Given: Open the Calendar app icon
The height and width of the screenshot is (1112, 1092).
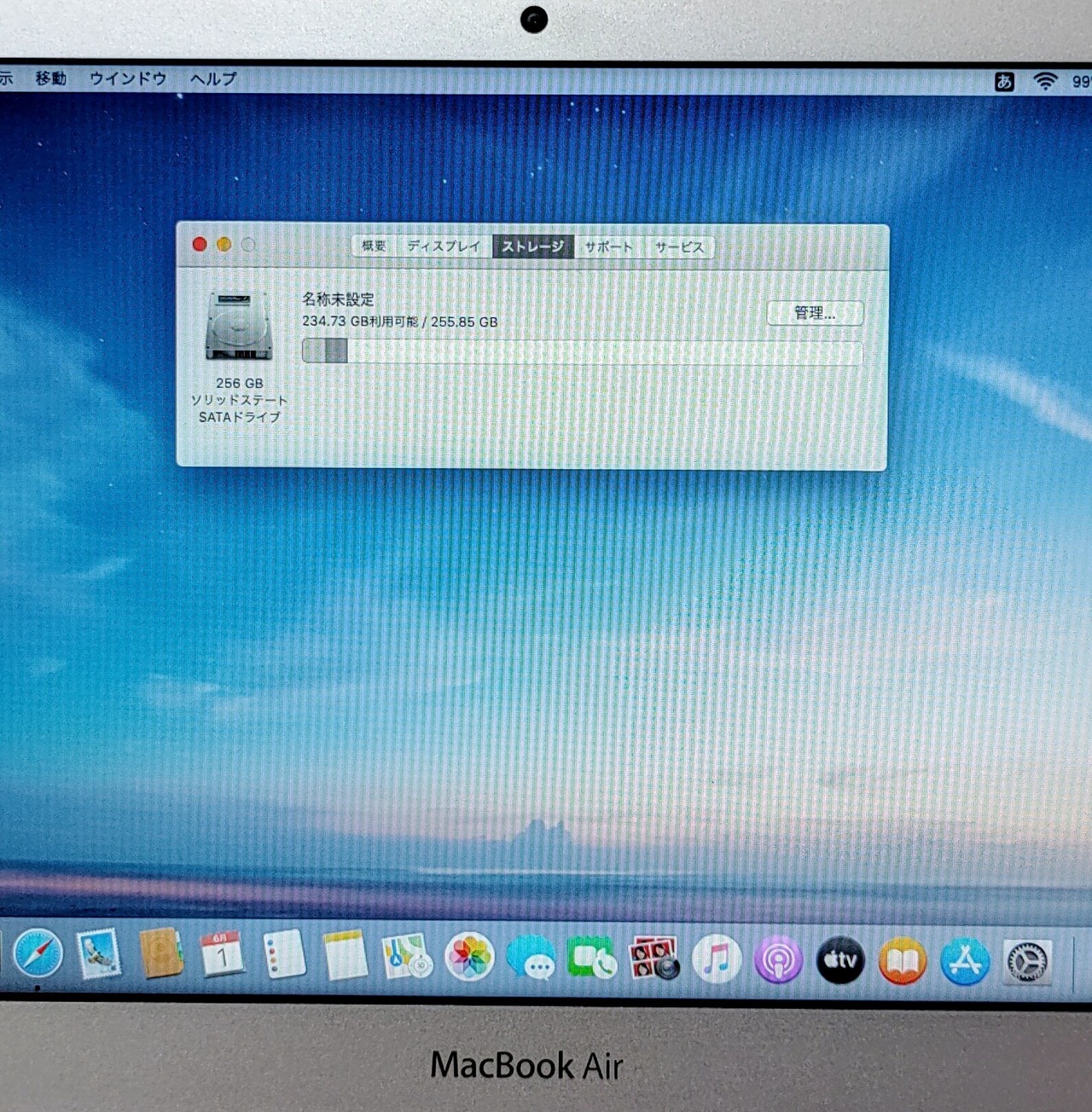Looking at the screenshot, I should pos(222,954).
